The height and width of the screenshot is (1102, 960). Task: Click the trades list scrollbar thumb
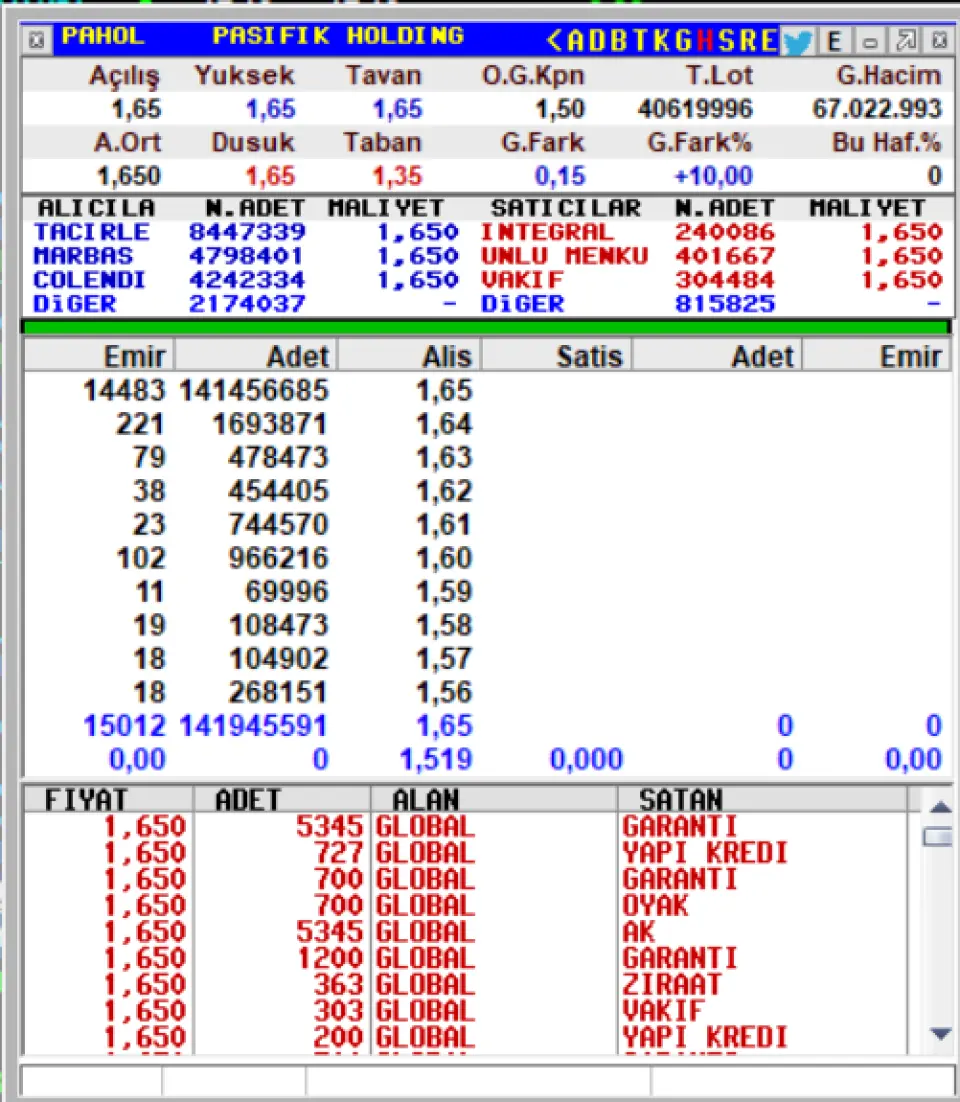[x=938, y=837]
